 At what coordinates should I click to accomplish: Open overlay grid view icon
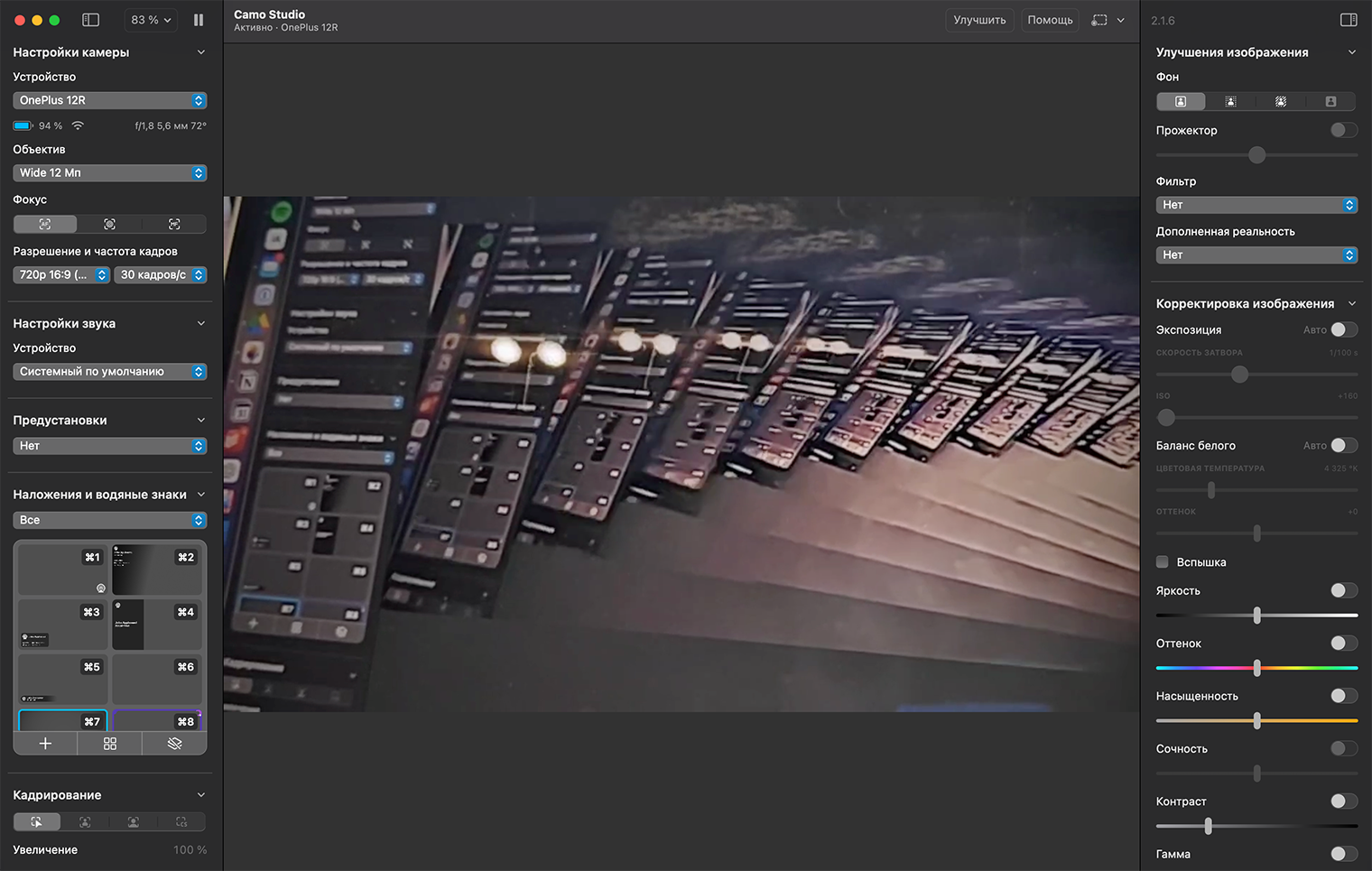110,743
